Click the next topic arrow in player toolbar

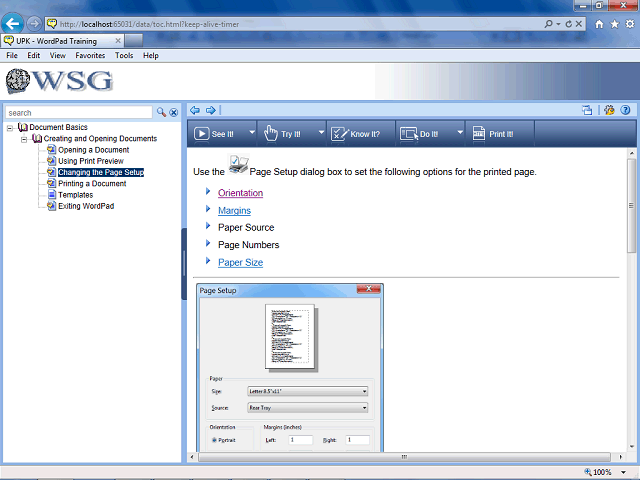(211, 110)
